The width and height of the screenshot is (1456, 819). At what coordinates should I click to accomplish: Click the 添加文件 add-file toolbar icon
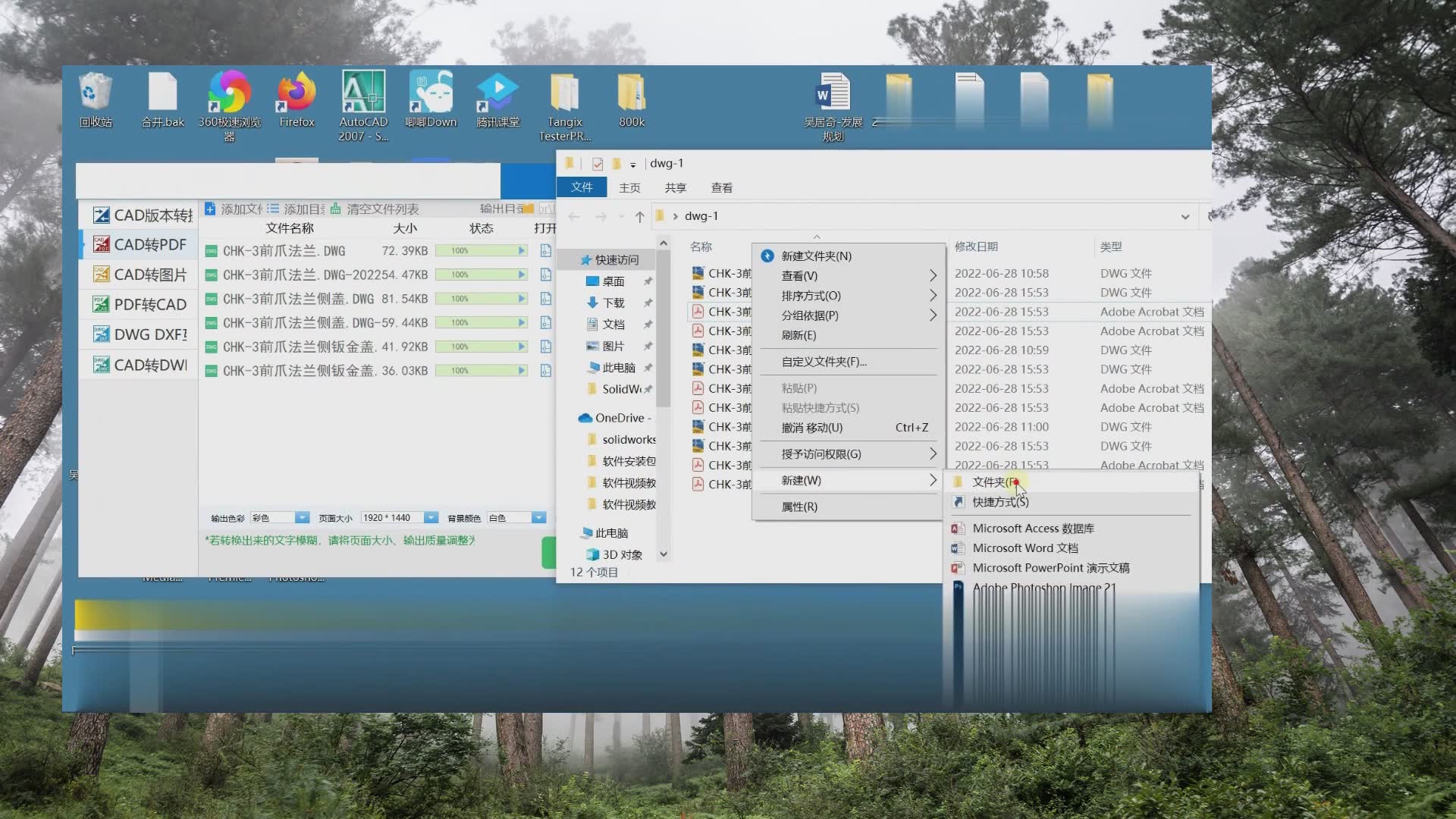tap(209, 209)
